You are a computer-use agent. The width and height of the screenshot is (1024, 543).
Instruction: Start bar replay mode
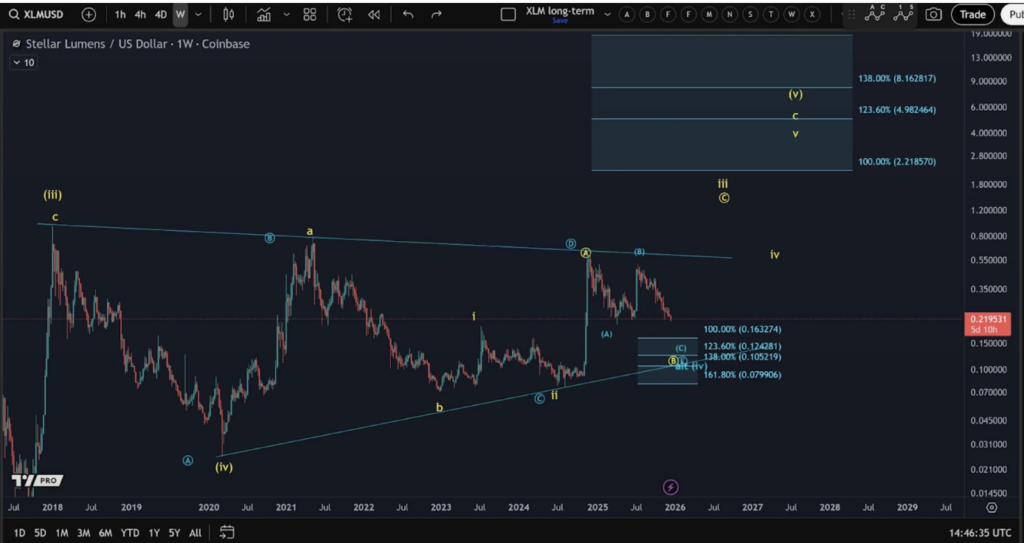tap(374, 14)
